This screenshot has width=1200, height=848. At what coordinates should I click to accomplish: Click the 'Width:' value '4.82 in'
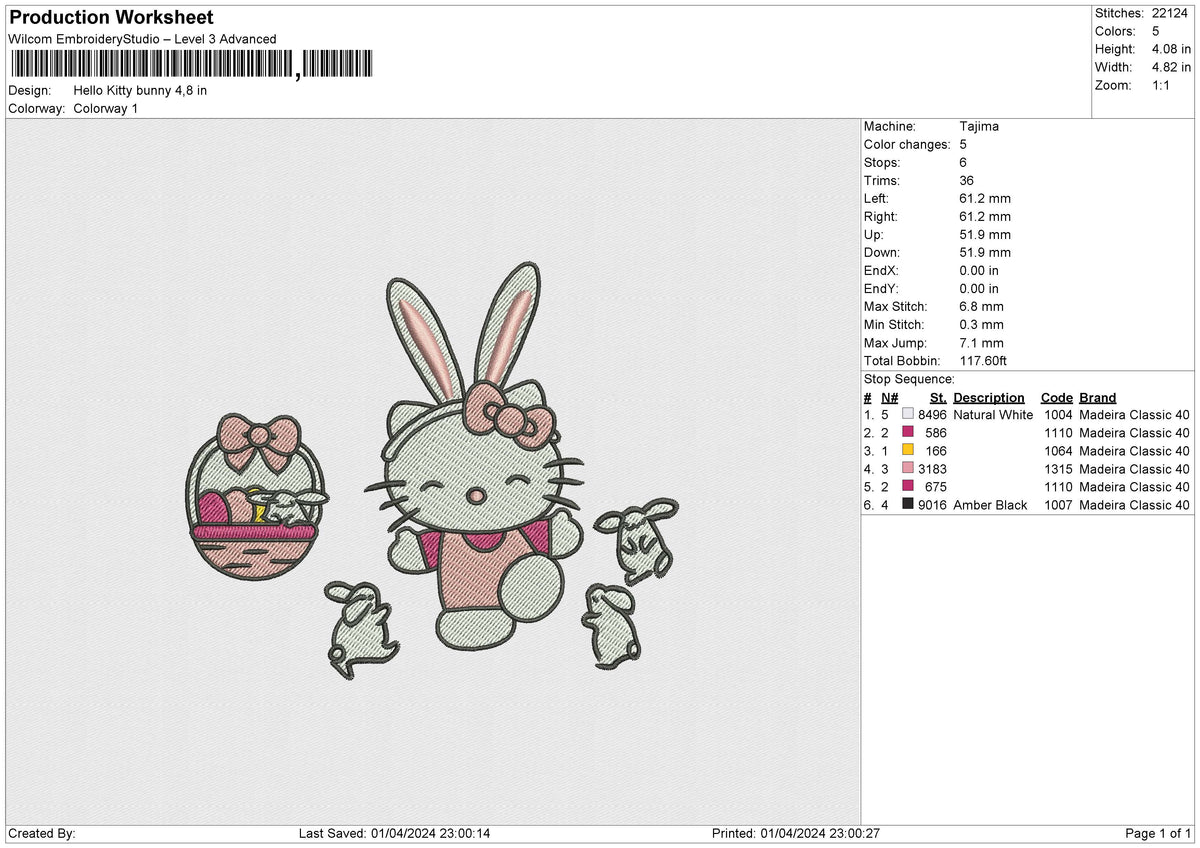(1171, 67)
